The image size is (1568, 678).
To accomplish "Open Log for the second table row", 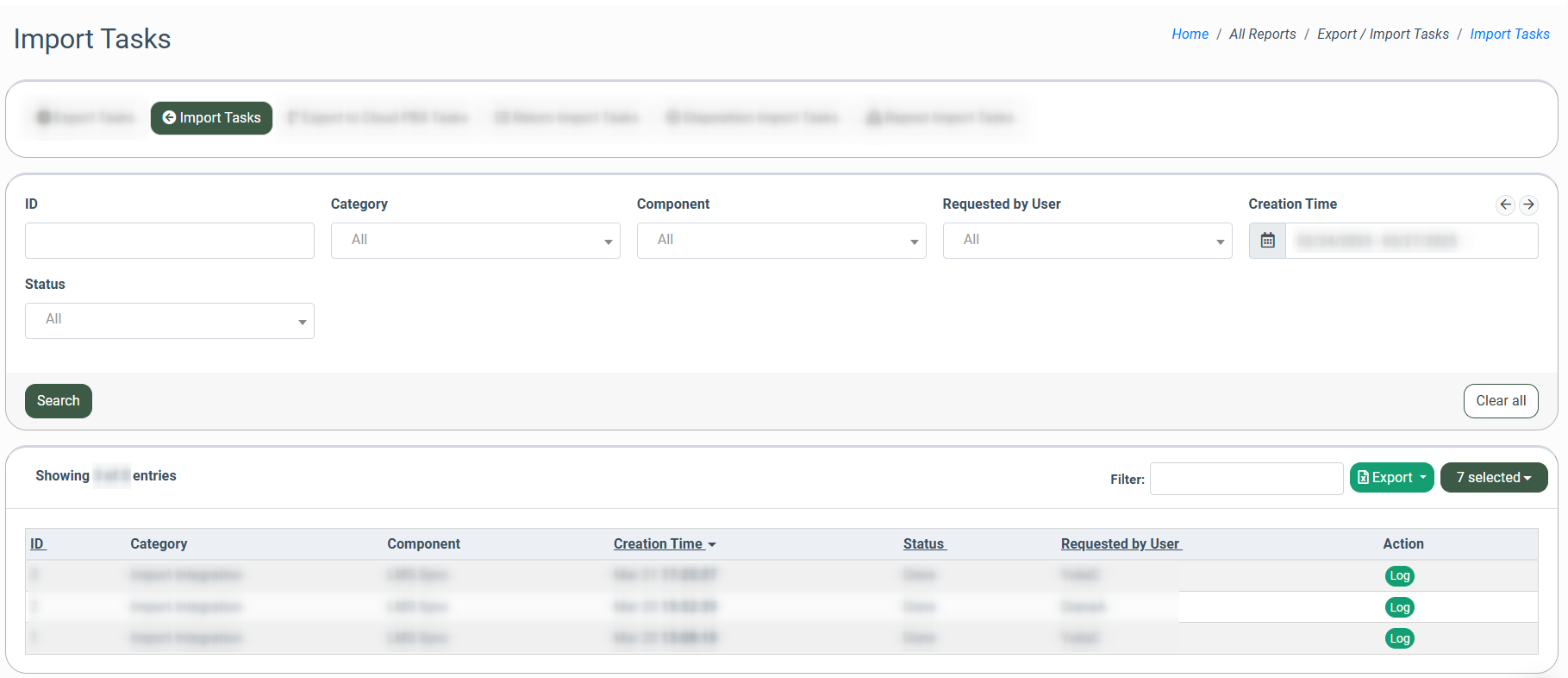I will [1399, 607].
